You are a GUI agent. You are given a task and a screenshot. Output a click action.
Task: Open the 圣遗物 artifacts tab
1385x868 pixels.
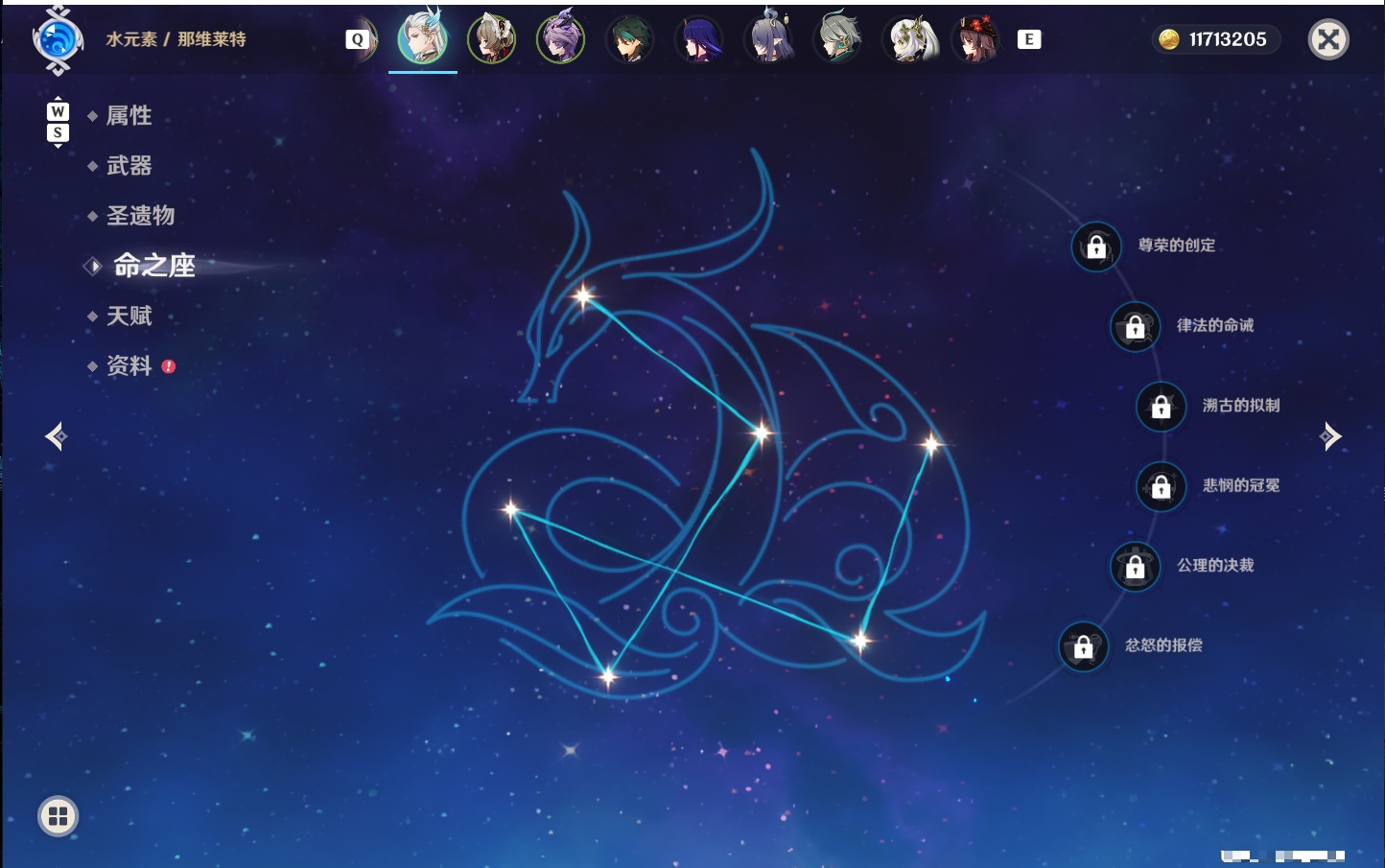pyautogui.click(x=140, y=216)
